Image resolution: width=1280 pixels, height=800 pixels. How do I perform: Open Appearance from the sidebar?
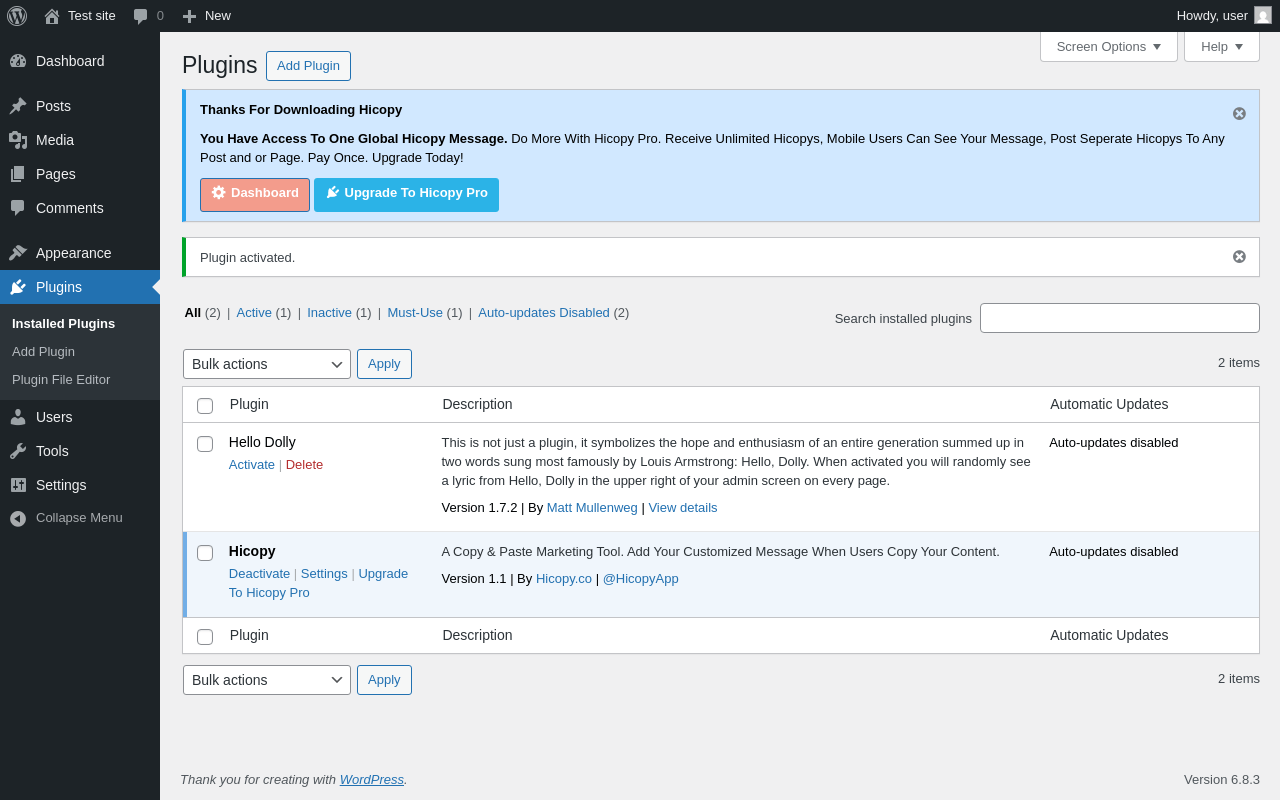pyautogui.click(x=73, y=253)
